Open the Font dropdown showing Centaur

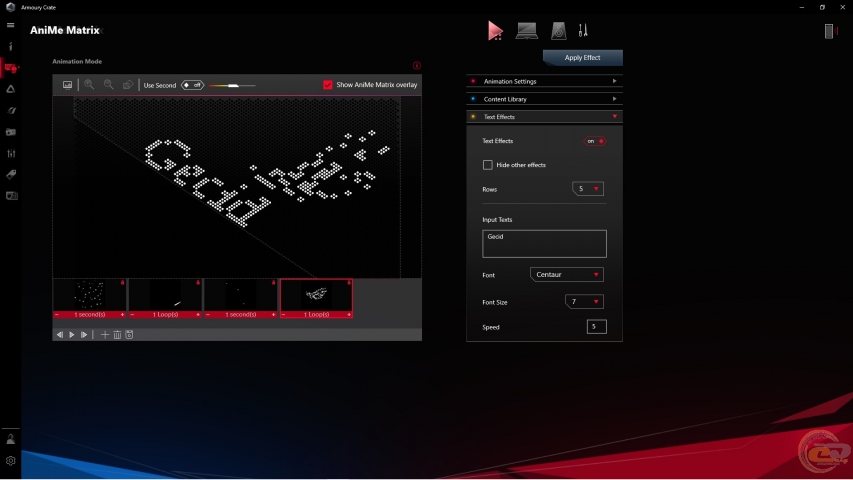pyautogui.click(x=566, y=274)
